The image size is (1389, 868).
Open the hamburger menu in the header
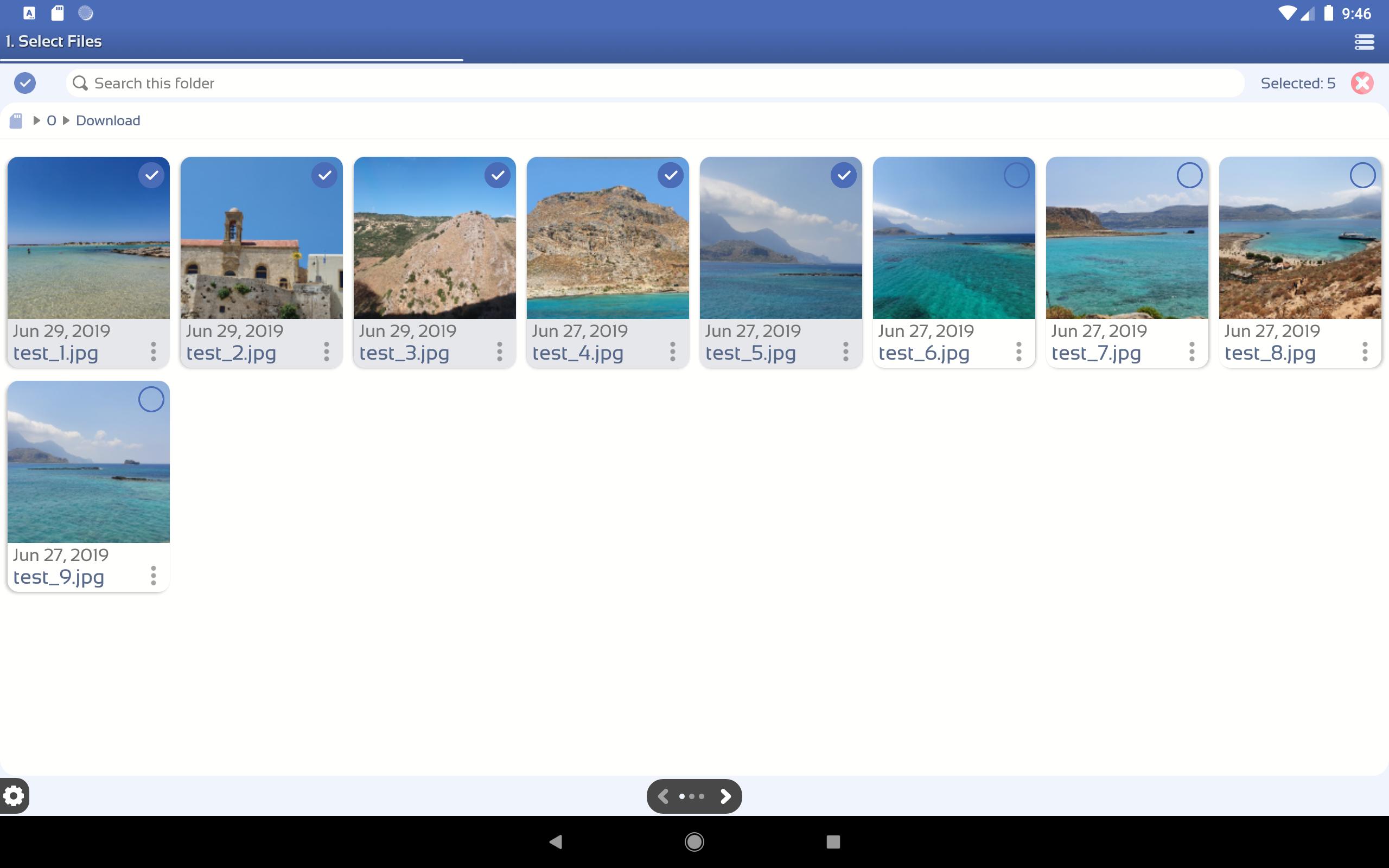coord(1365,41)
